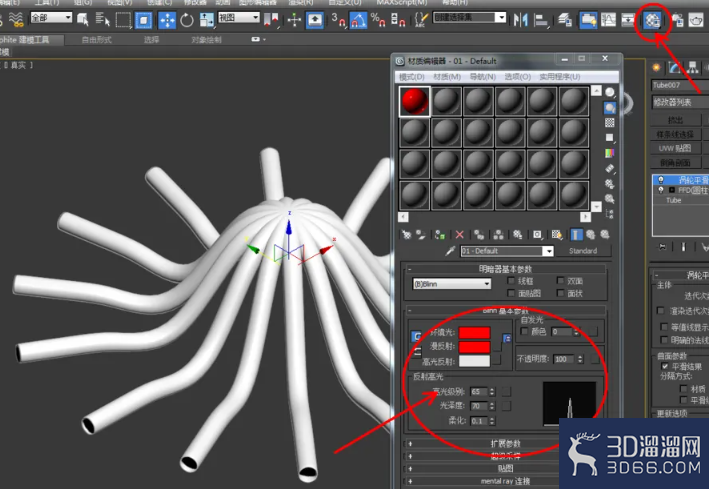Click the Mirror tool icon
Image resolution: width=709 pixels, height=489 pixels.
tap(521, 20)
